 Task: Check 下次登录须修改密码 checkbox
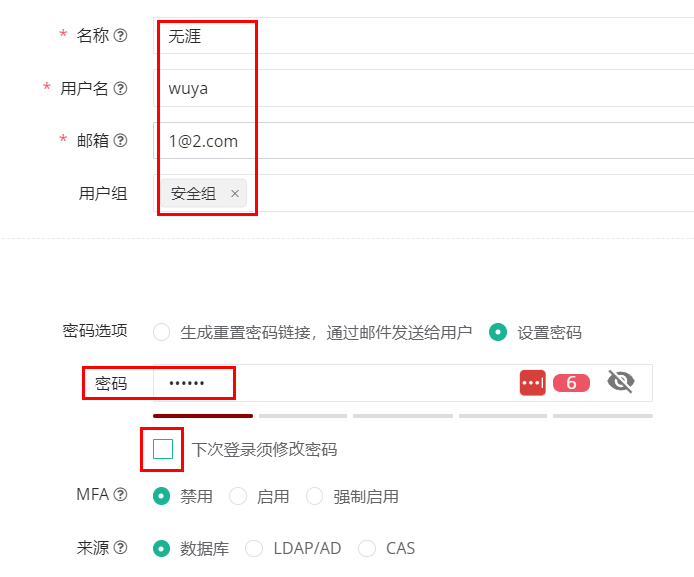163,449
